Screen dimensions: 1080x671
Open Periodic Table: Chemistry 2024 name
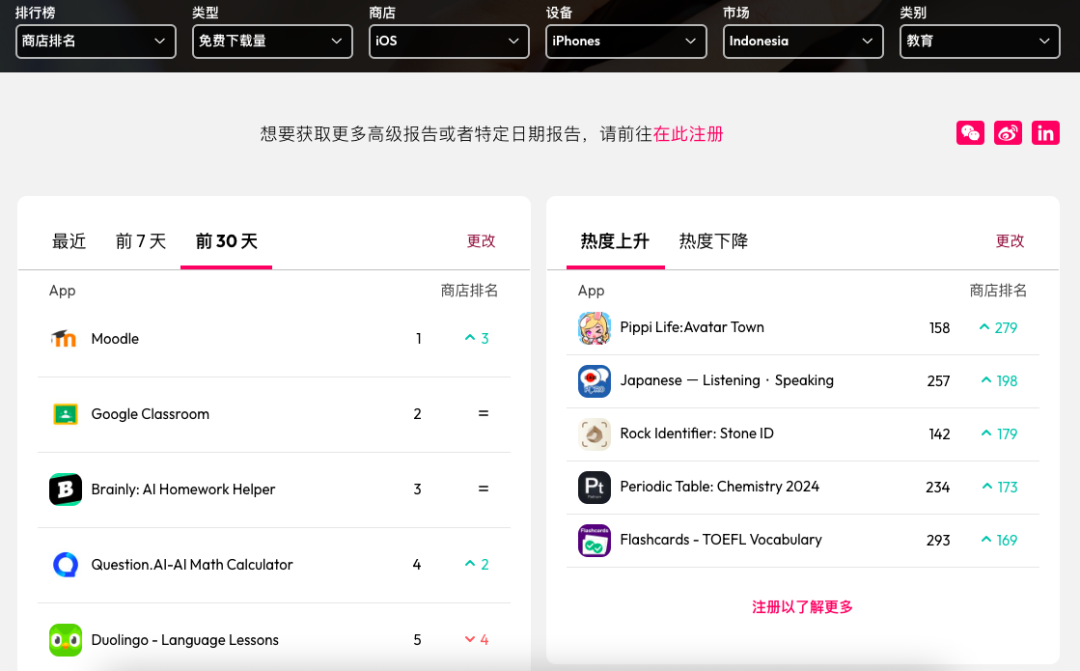pos(720,486)
